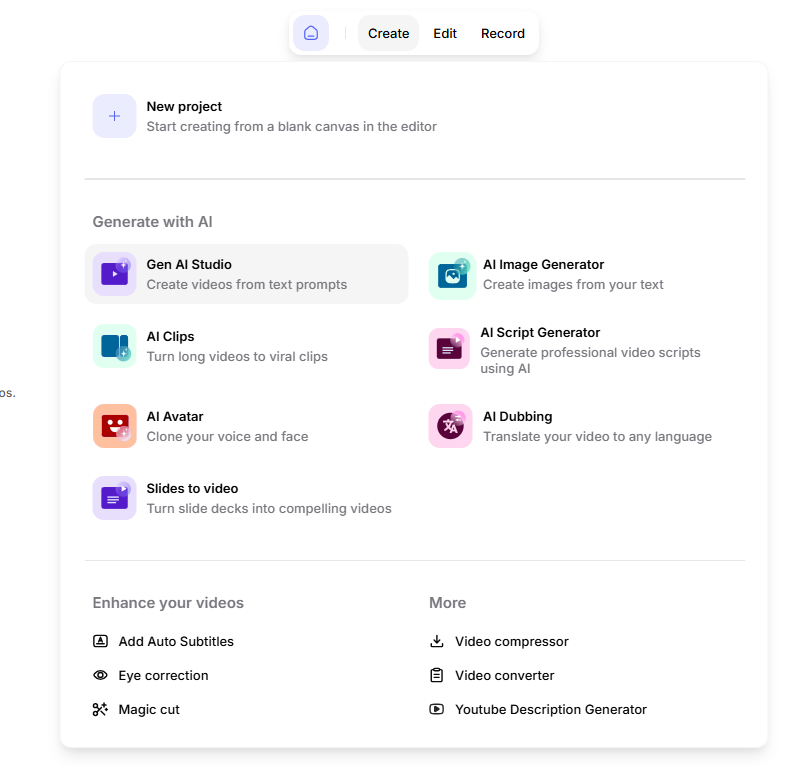Go to the Record tab
796x767 pixels.
(x=503, y=33)
